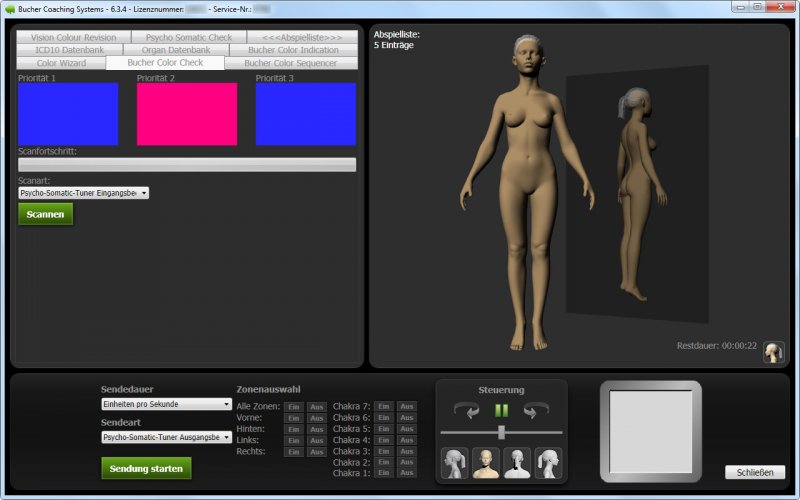Viewport: 800px width, 500px height.
Task: Disable Rechts zone with Aus
Action: [316, 452]
